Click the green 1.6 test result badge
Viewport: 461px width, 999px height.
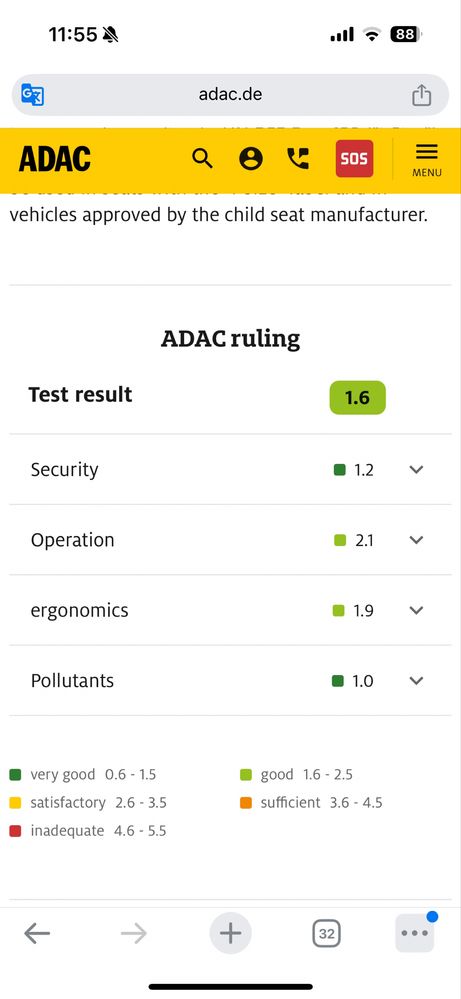[x=357, y=398]
